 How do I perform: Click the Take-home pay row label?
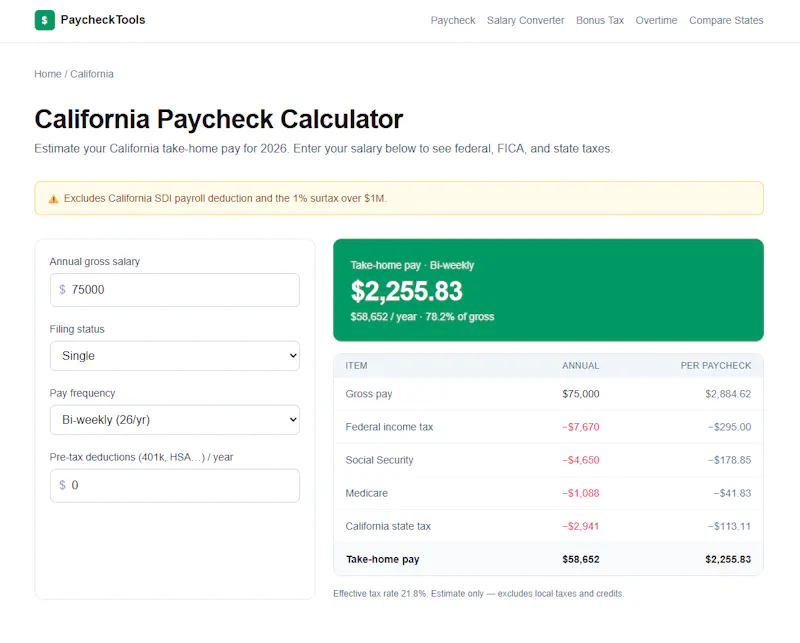pos(383,559)
